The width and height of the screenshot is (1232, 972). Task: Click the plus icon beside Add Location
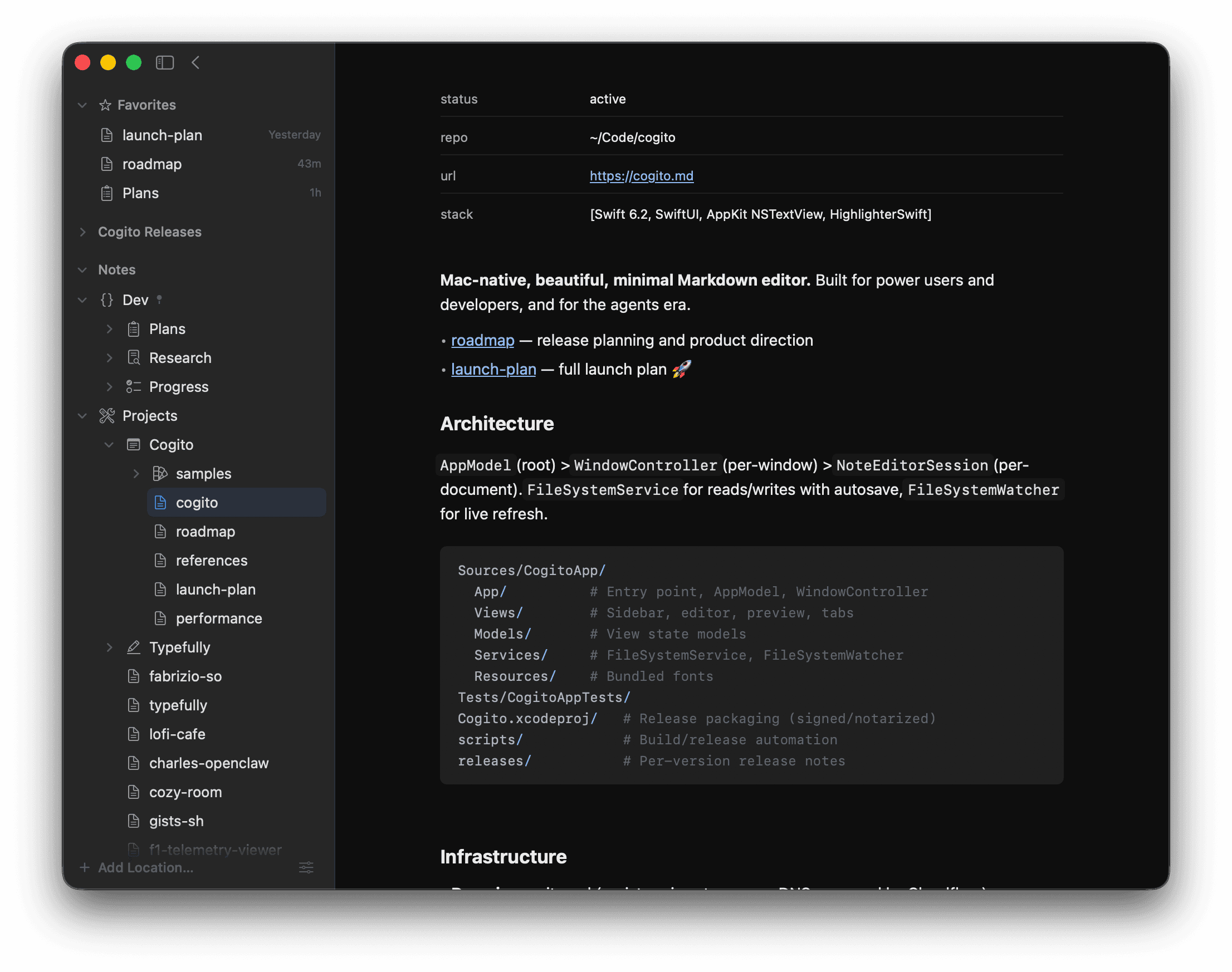pos(84,867)
